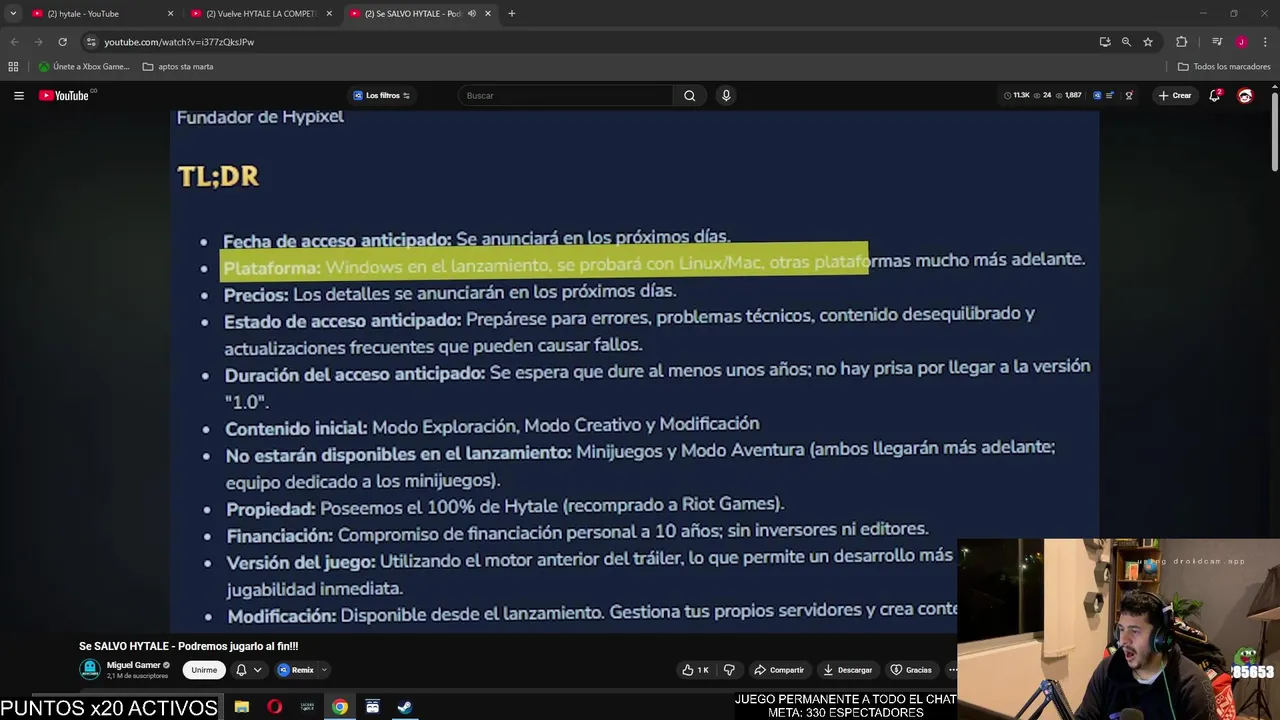Click the Gracias thanks button
Viewport: 1280px width, 720px height.
(912, 670)
